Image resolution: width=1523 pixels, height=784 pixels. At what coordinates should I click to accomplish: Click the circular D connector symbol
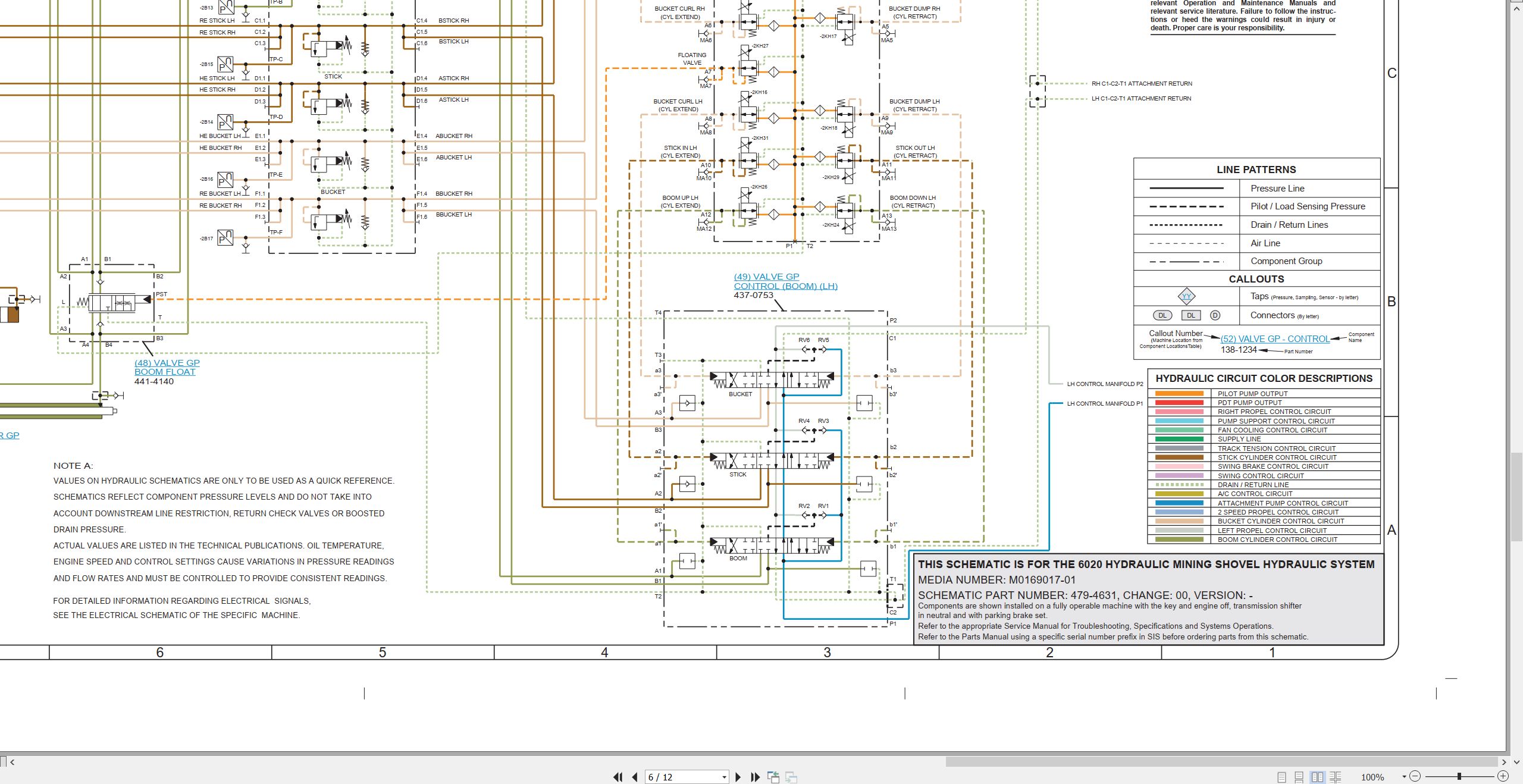1215,315
